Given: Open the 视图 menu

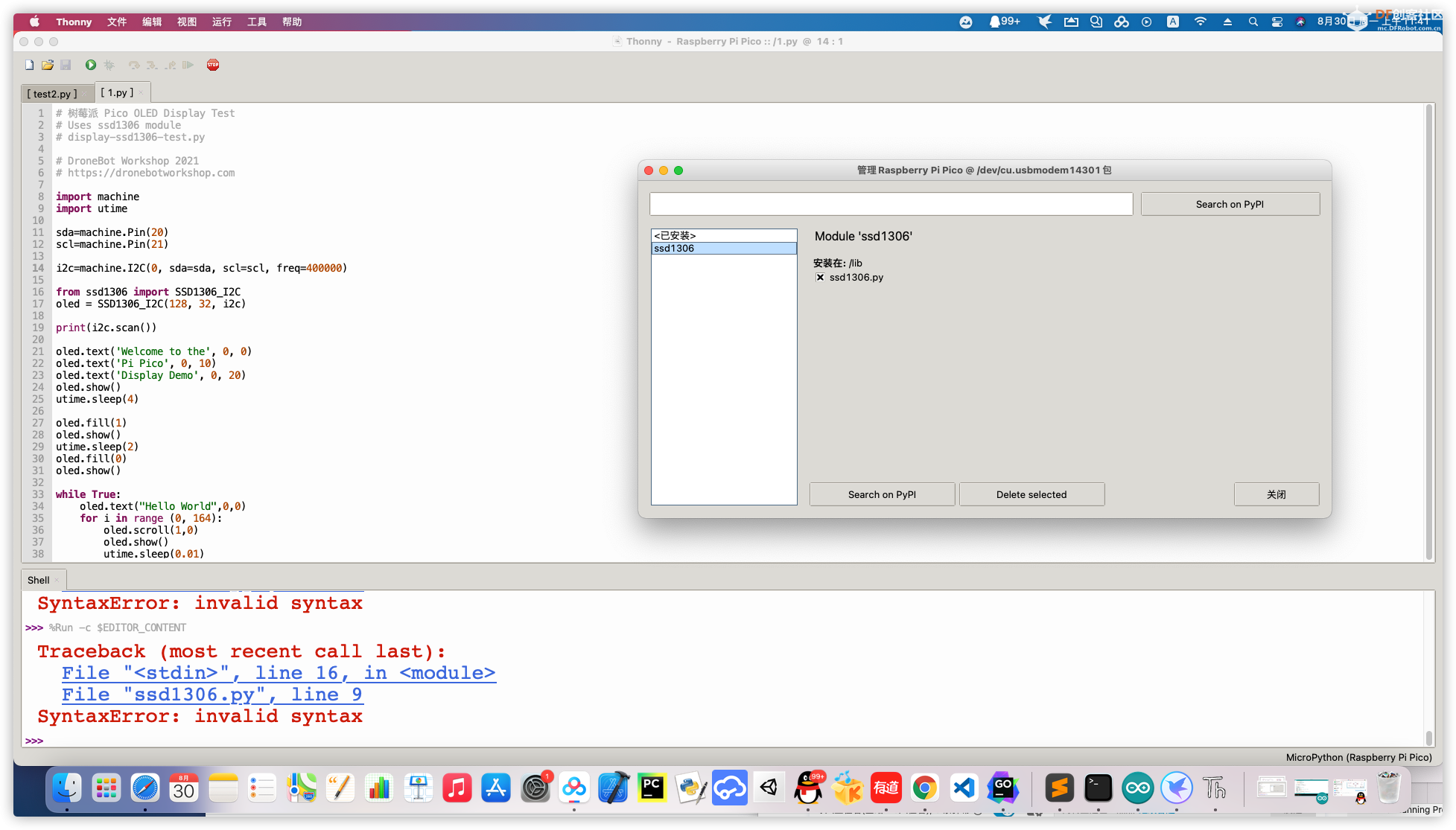Looking at the screenshot, I should click(187, 22).
